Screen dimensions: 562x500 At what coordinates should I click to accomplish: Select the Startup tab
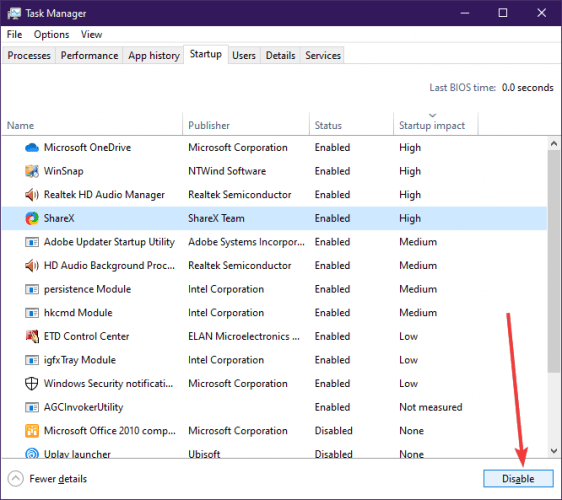[x=206, y=54]
